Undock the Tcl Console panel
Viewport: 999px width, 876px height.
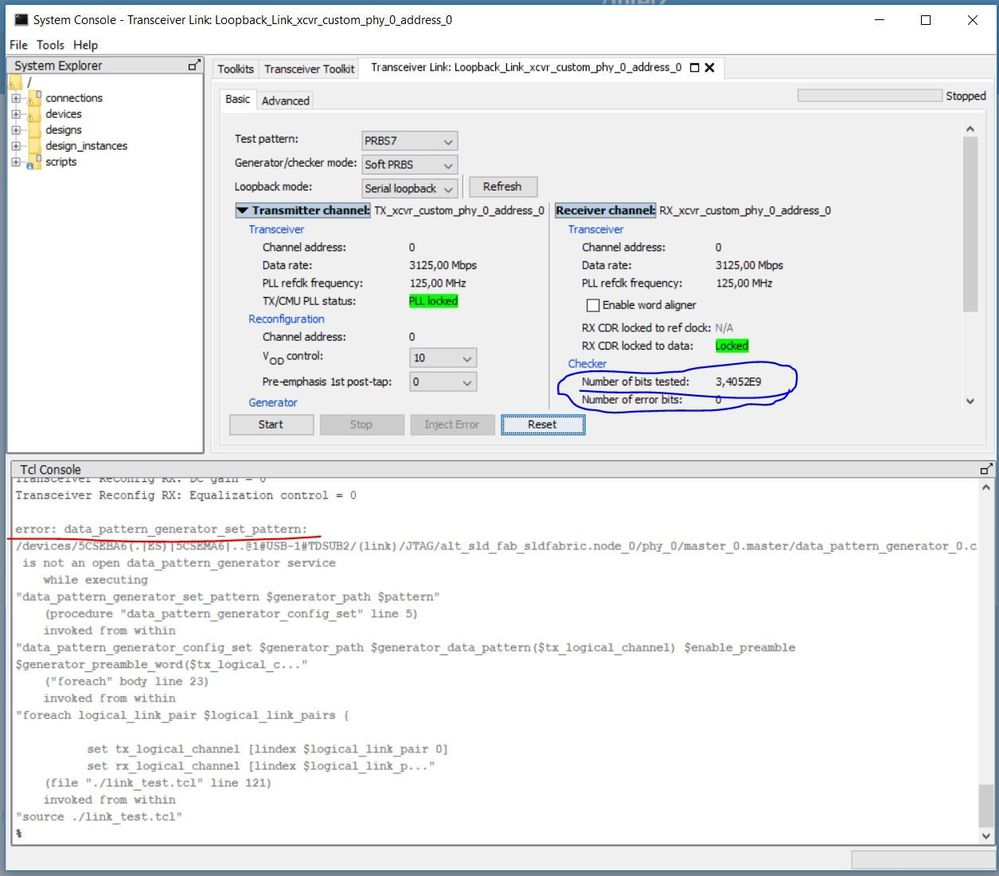[x=986, y=470]
